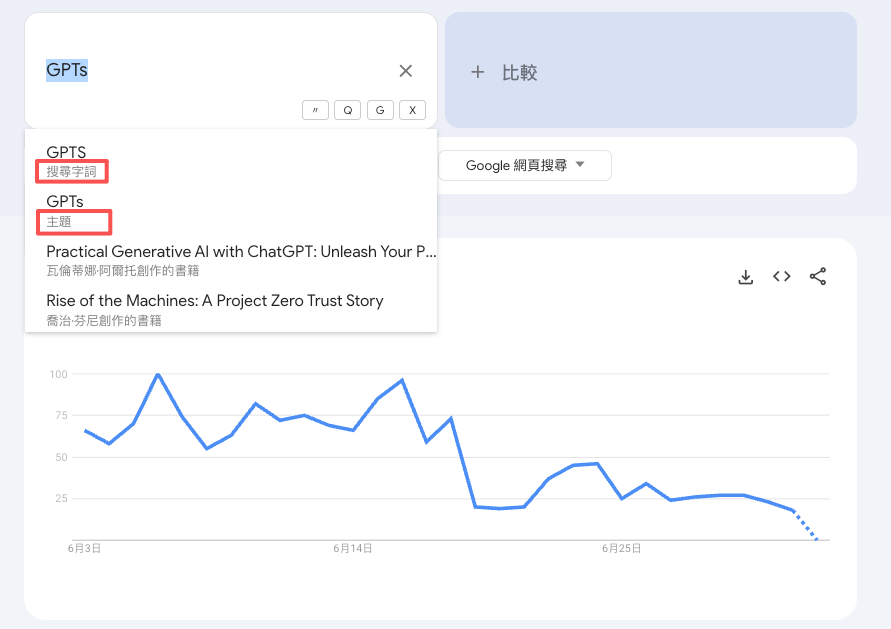Open the Google 網頁搜尋 dropdown
The image size is (891, 629).
coord(524,165)
